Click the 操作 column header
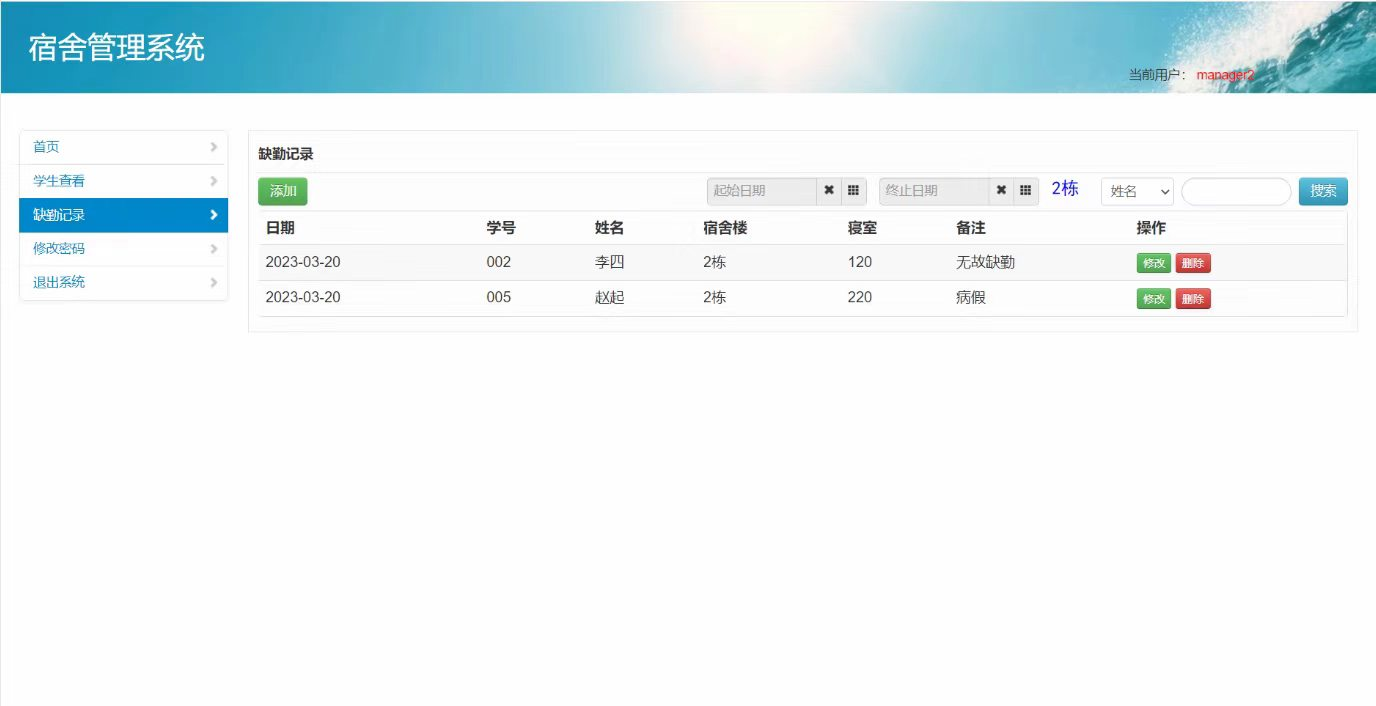Image resolution: width=1376 pixels, height=706 pixels. coord(1151,228)
